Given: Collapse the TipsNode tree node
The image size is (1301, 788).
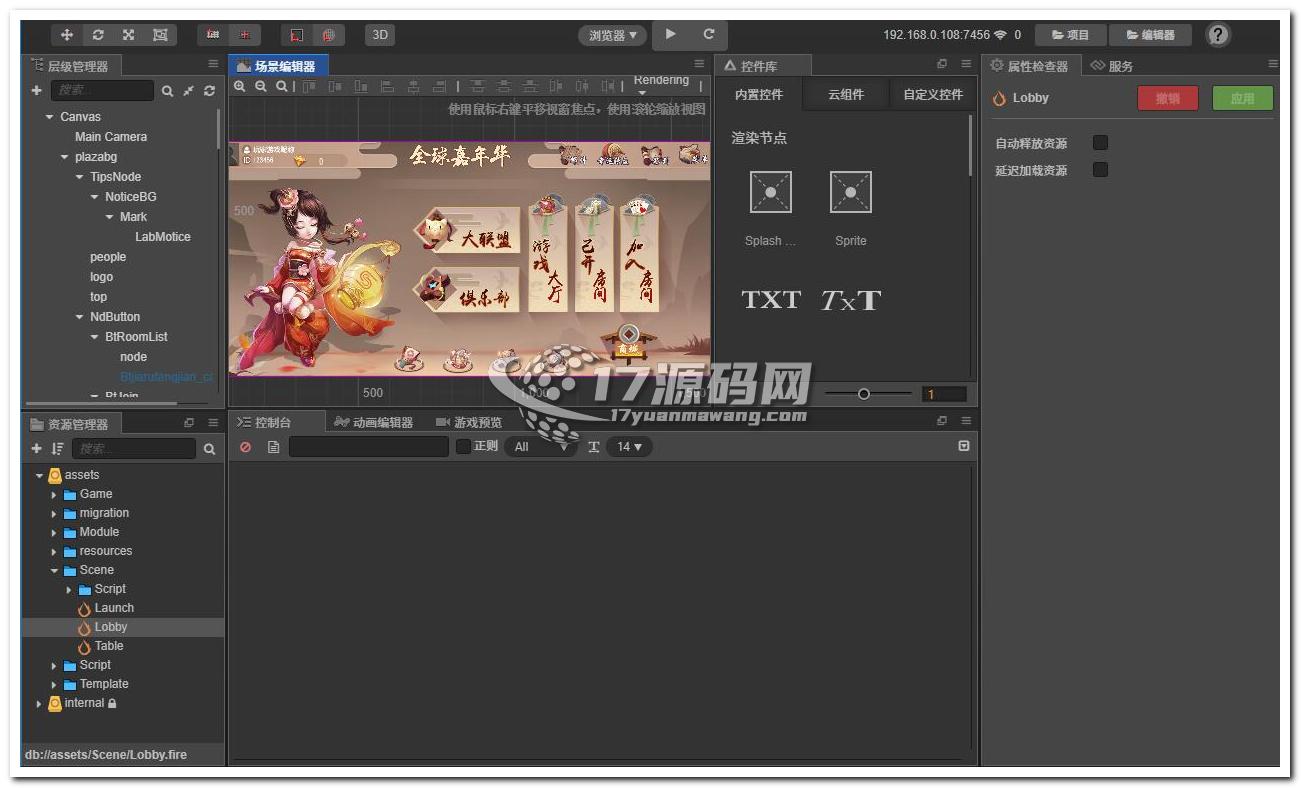Looking at the screenshot, I should 80,177.
